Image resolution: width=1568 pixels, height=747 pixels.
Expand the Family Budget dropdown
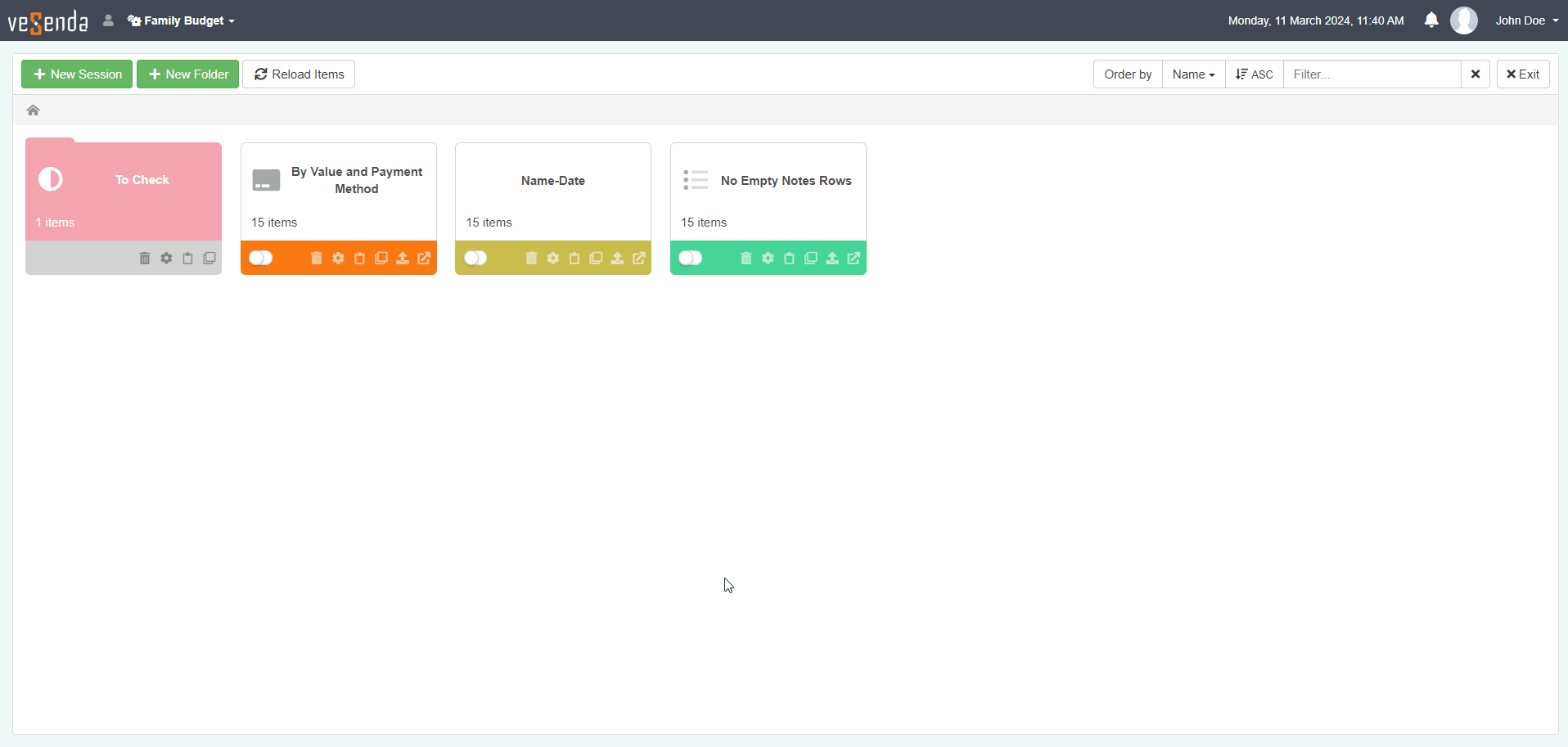[182, 20]
